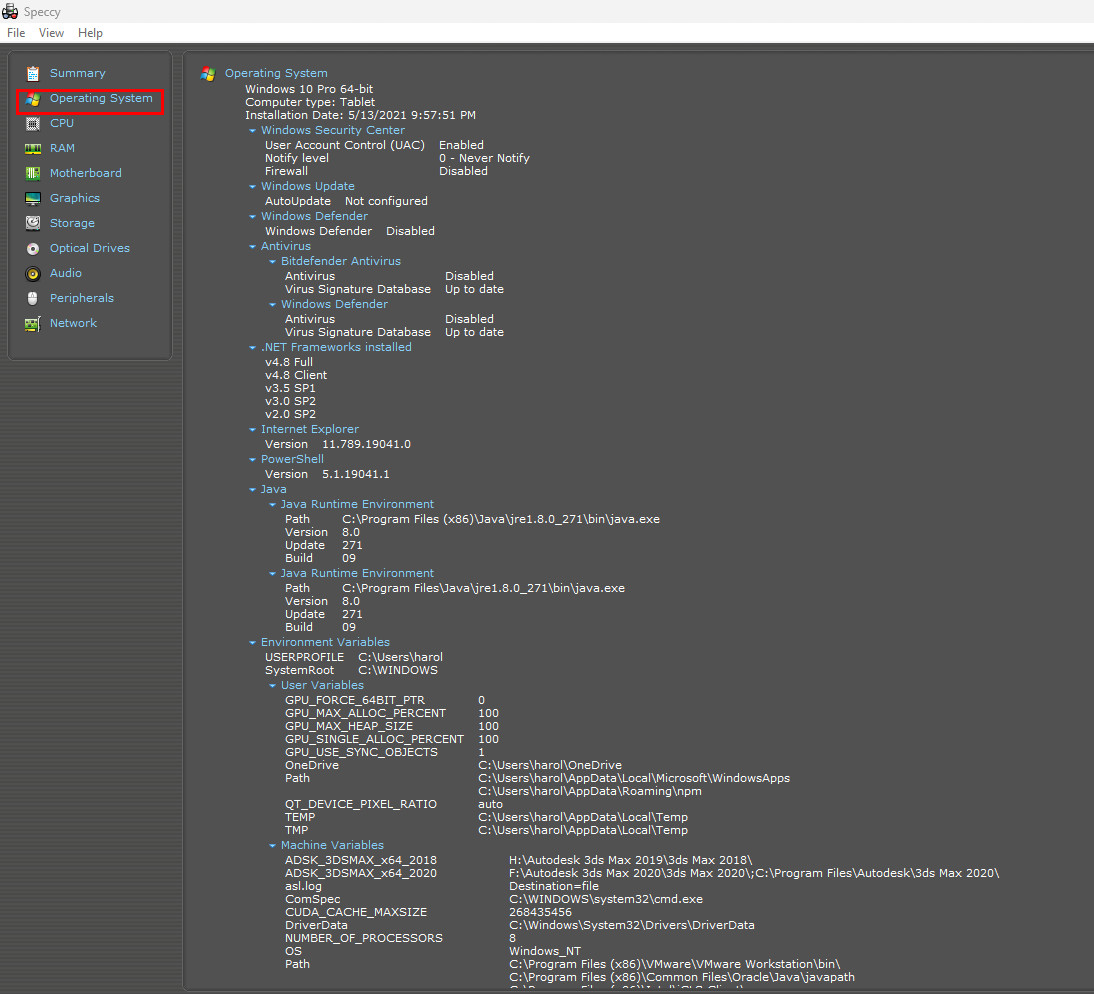1094x994 pixels.
Task: Click the Motherboard icon in sidebar
Action: point(33,174)
